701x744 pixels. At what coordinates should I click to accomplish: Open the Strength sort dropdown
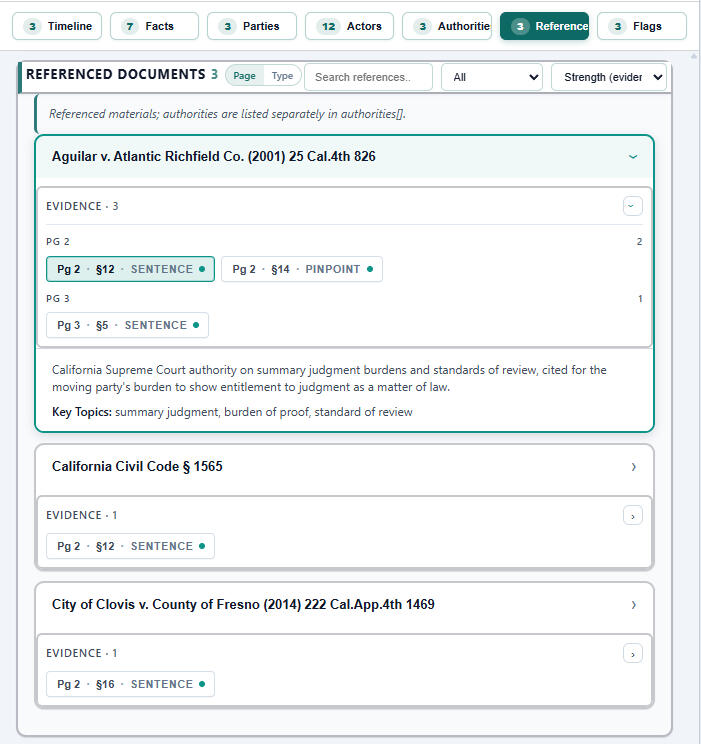(x=608, y=77)
